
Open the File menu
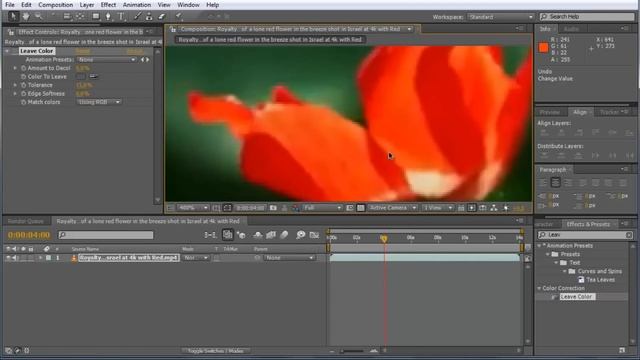10,5
